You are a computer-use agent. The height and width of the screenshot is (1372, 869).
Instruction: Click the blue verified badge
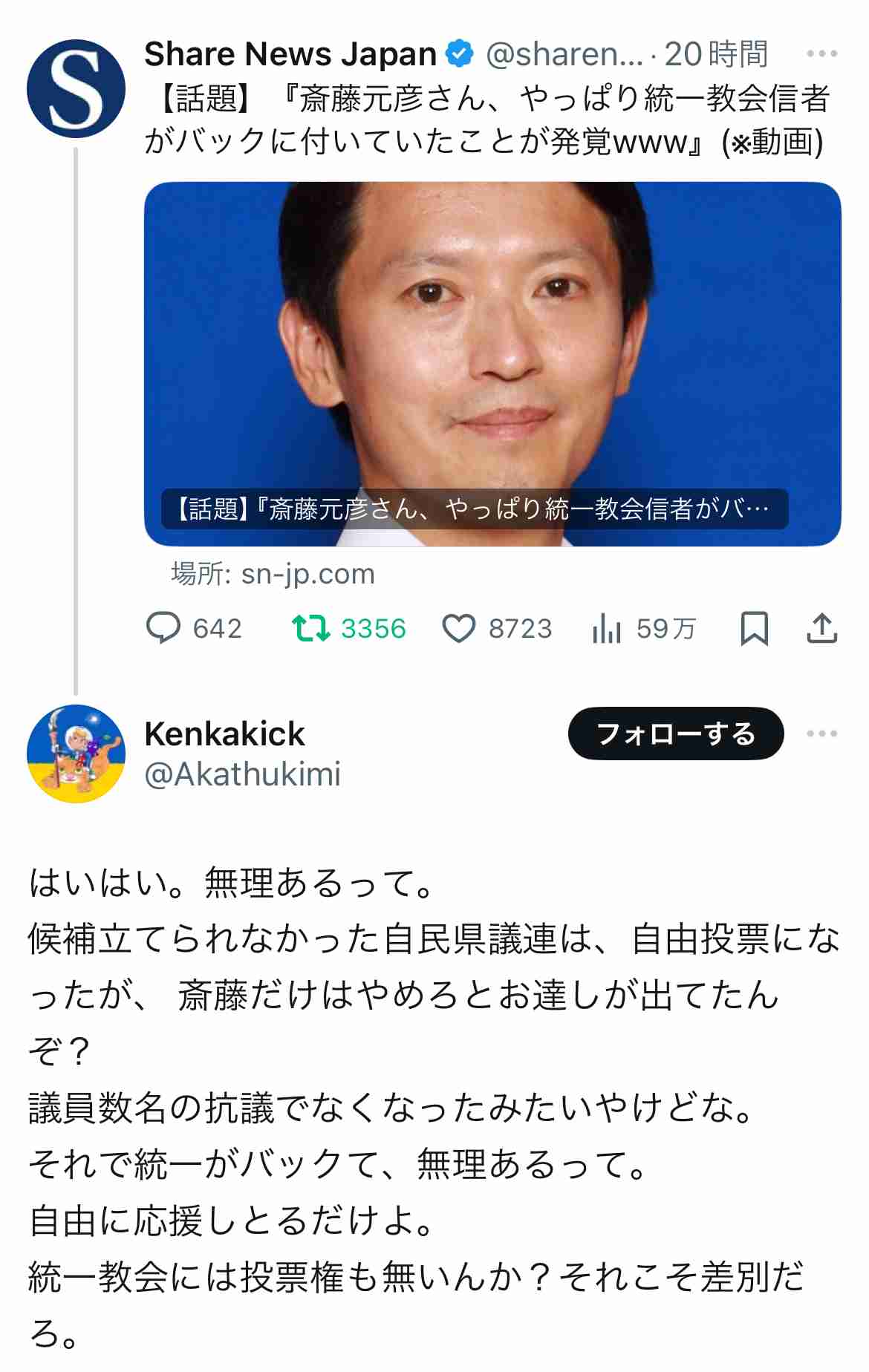point(460,53)
